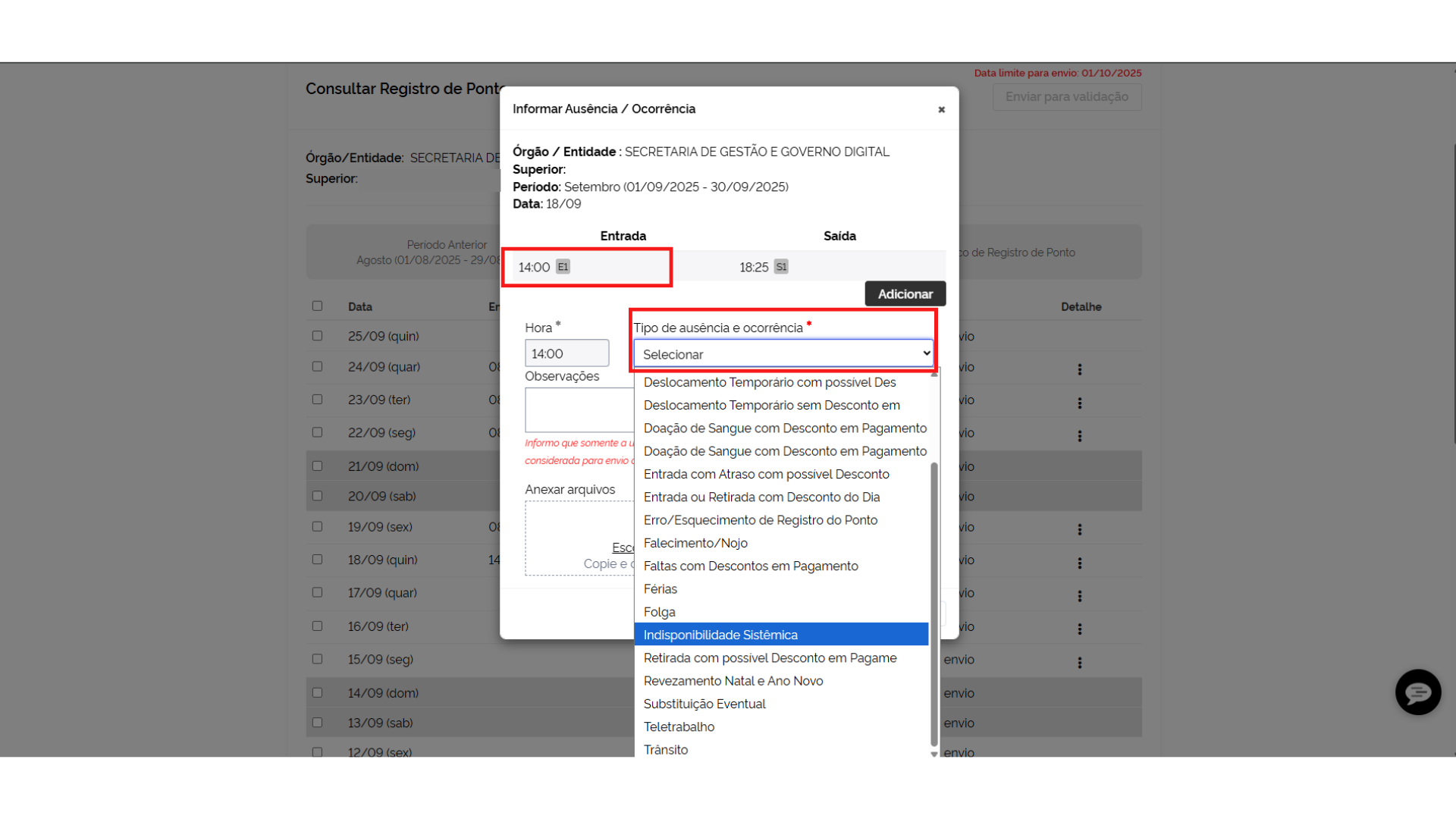1456x819 pixels.
Task: Pick the Teletrabalho option
Action: click(x=679, y=726)
